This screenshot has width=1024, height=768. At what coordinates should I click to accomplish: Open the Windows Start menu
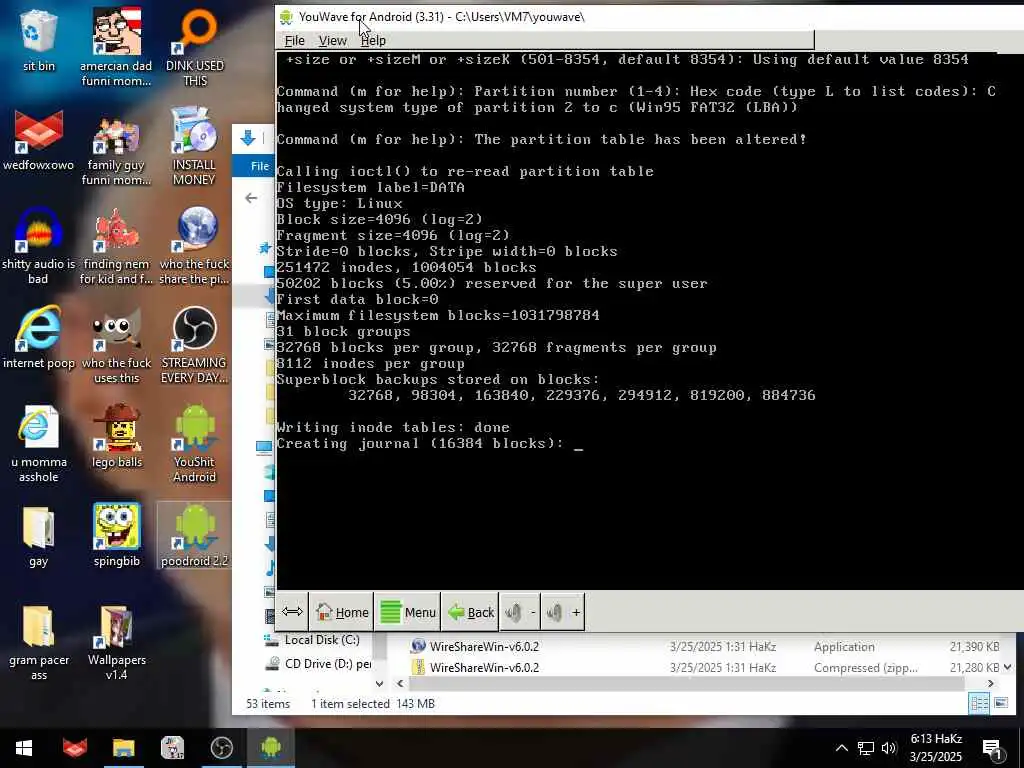pos(24,748)
